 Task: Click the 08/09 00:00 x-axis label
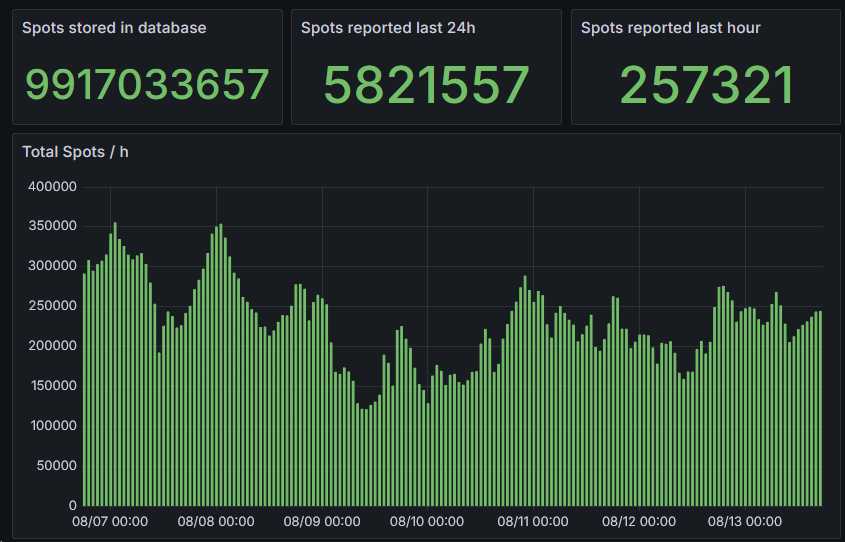point(322,522)
